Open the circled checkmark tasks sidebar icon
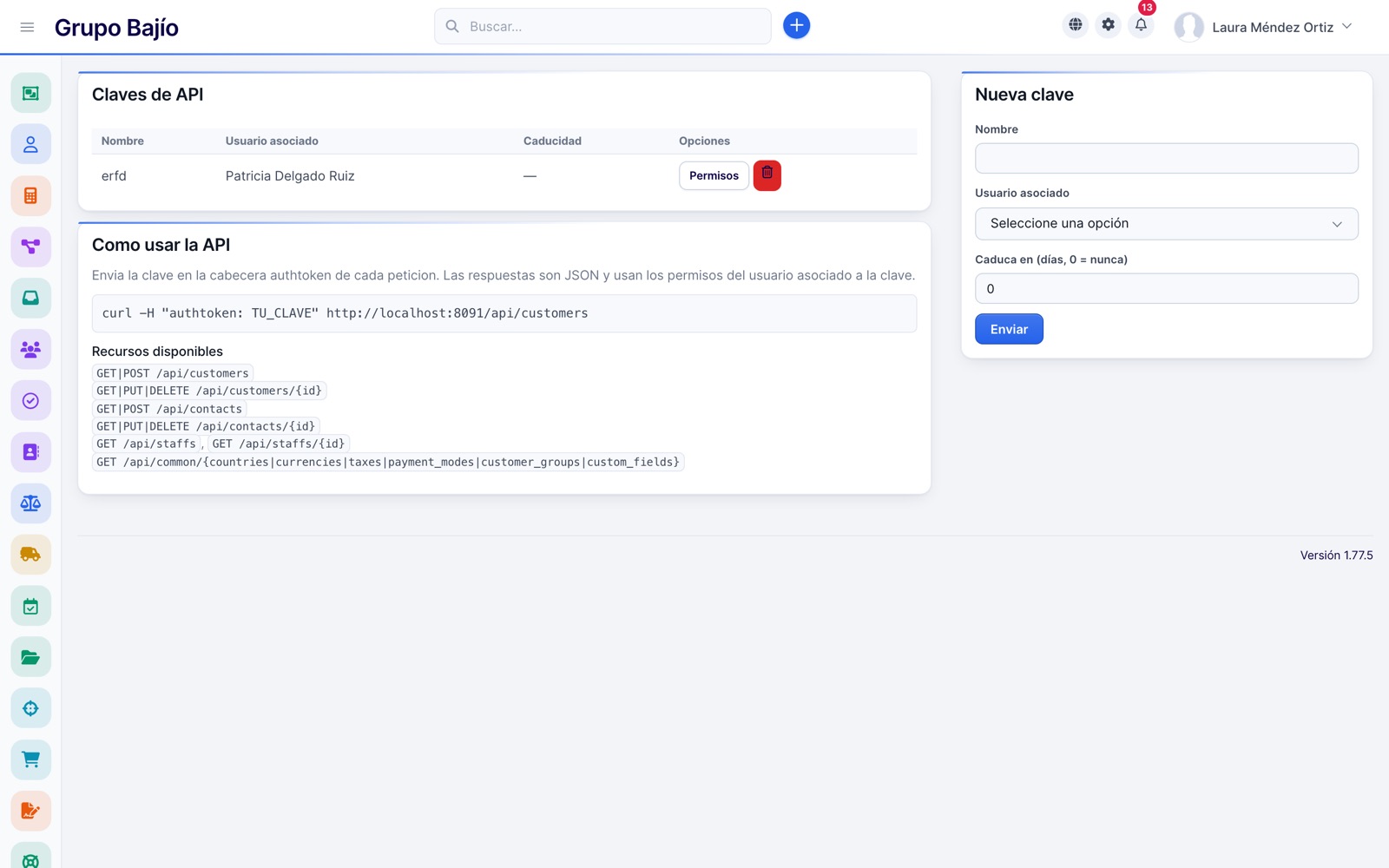 click(x=30, y=400)
